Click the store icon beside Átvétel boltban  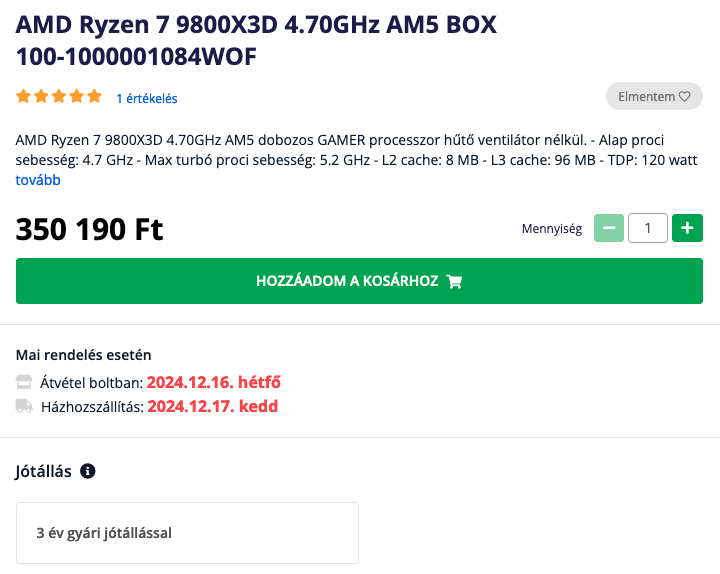click(24, 382)
